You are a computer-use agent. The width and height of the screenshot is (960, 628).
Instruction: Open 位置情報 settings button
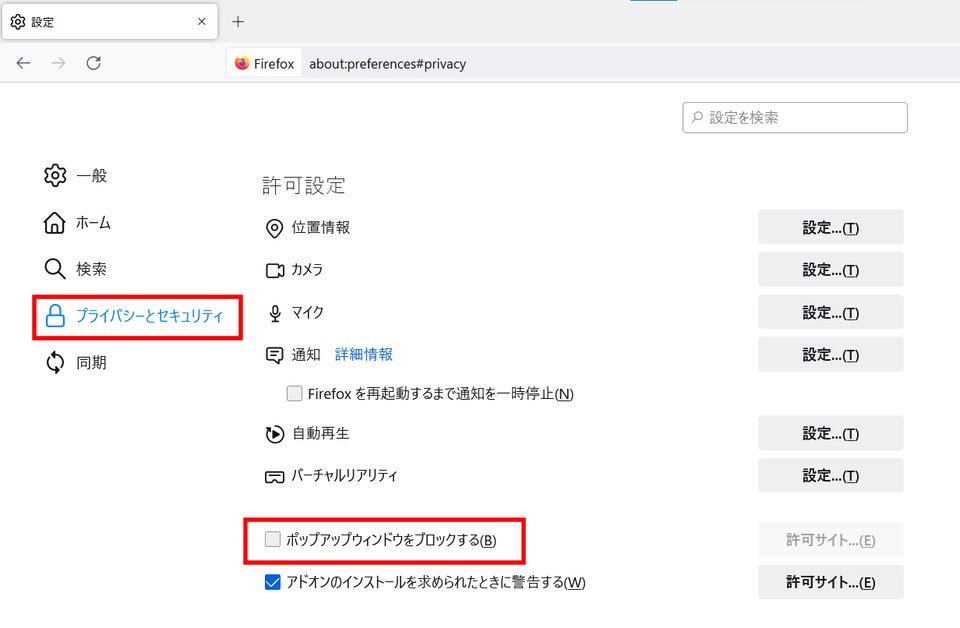830,227
